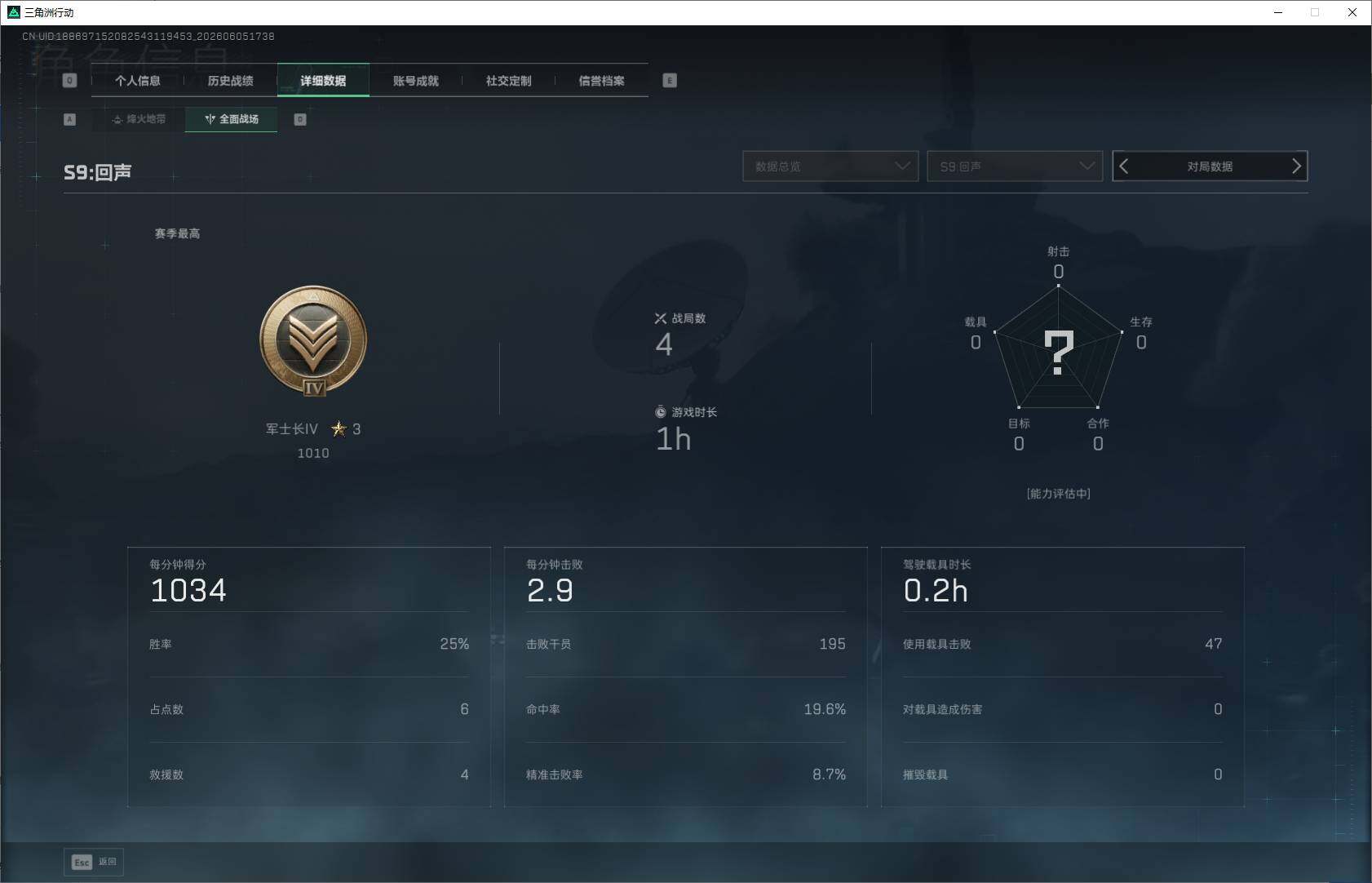Click the 三角洲行动 title bar app icon
The width and height of the screenshot is (1372, 883).
point(13,12)
